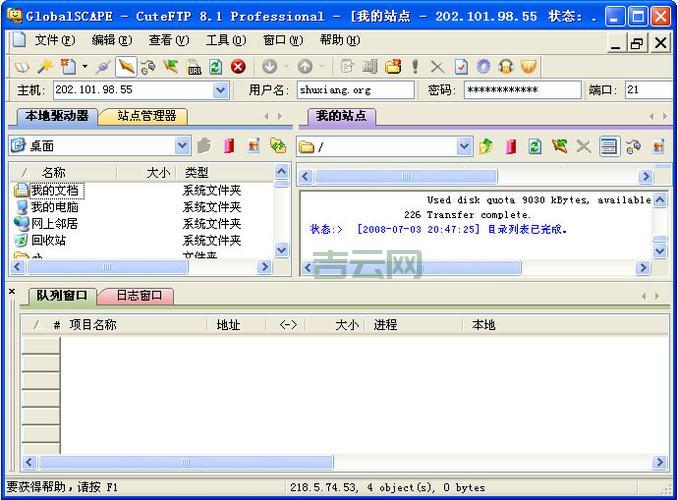Click the grey X Delete icon in main toolbar
Screen dimensions: 678x500
point(437,67)
